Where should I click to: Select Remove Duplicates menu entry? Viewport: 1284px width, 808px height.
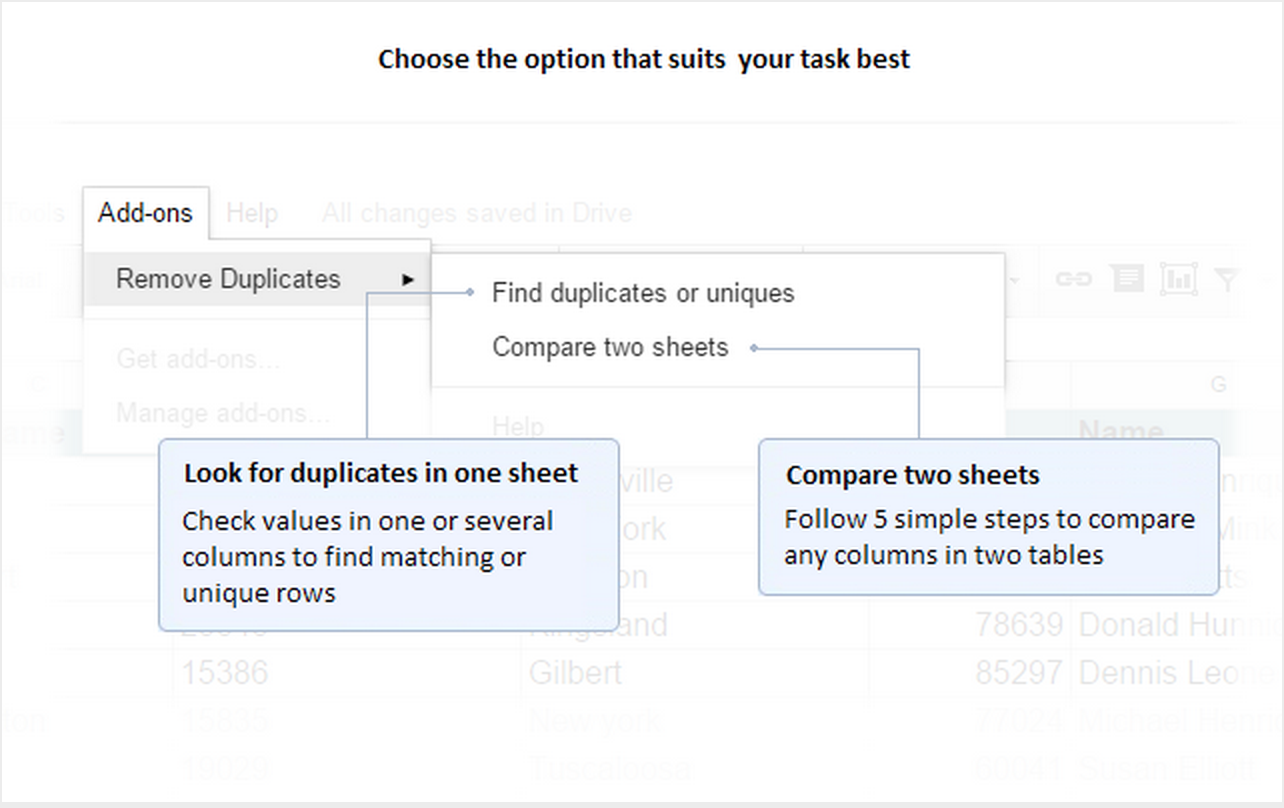tap(257, 279)
